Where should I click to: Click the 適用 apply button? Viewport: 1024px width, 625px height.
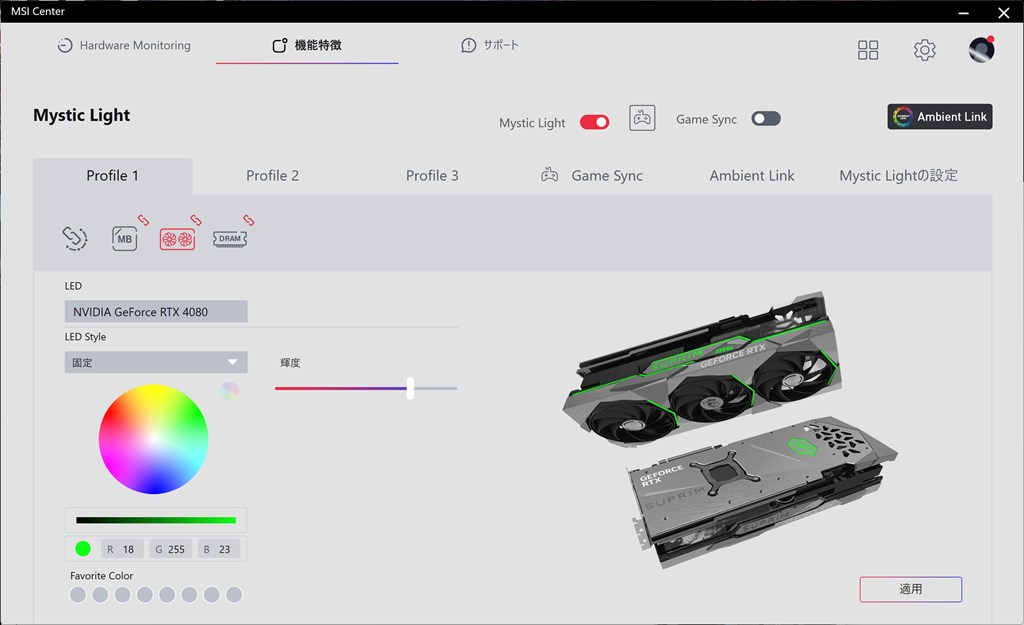[x=910, y=589]
